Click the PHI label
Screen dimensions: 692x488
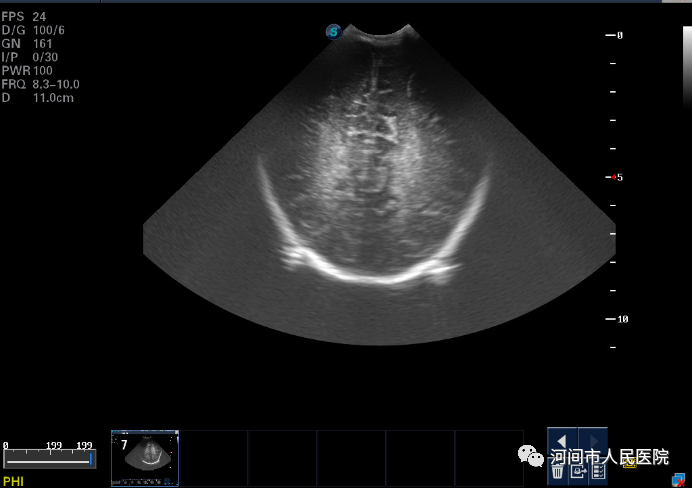[x=13, y=481]
